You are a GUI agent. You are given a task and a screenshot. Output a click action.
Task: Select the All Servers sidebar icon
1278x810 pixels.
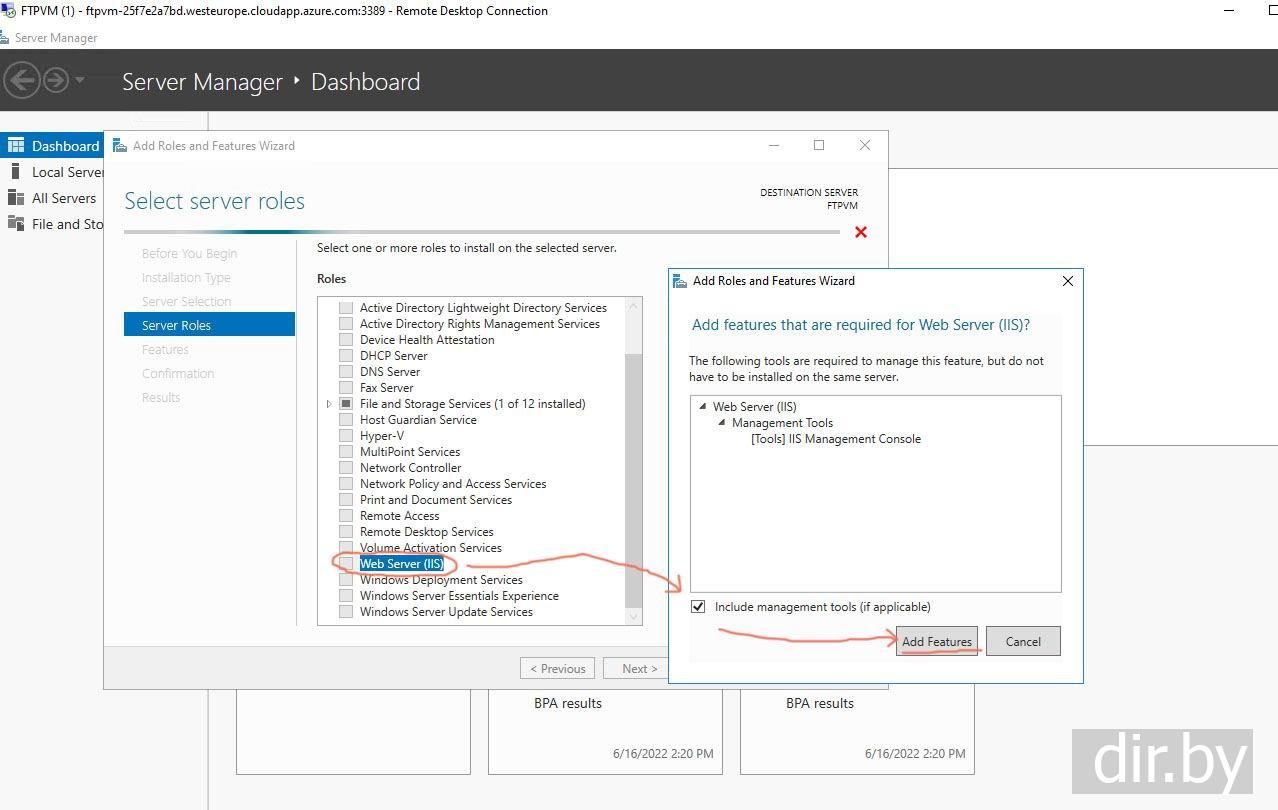pyautogui.click(x=16, y=198)
